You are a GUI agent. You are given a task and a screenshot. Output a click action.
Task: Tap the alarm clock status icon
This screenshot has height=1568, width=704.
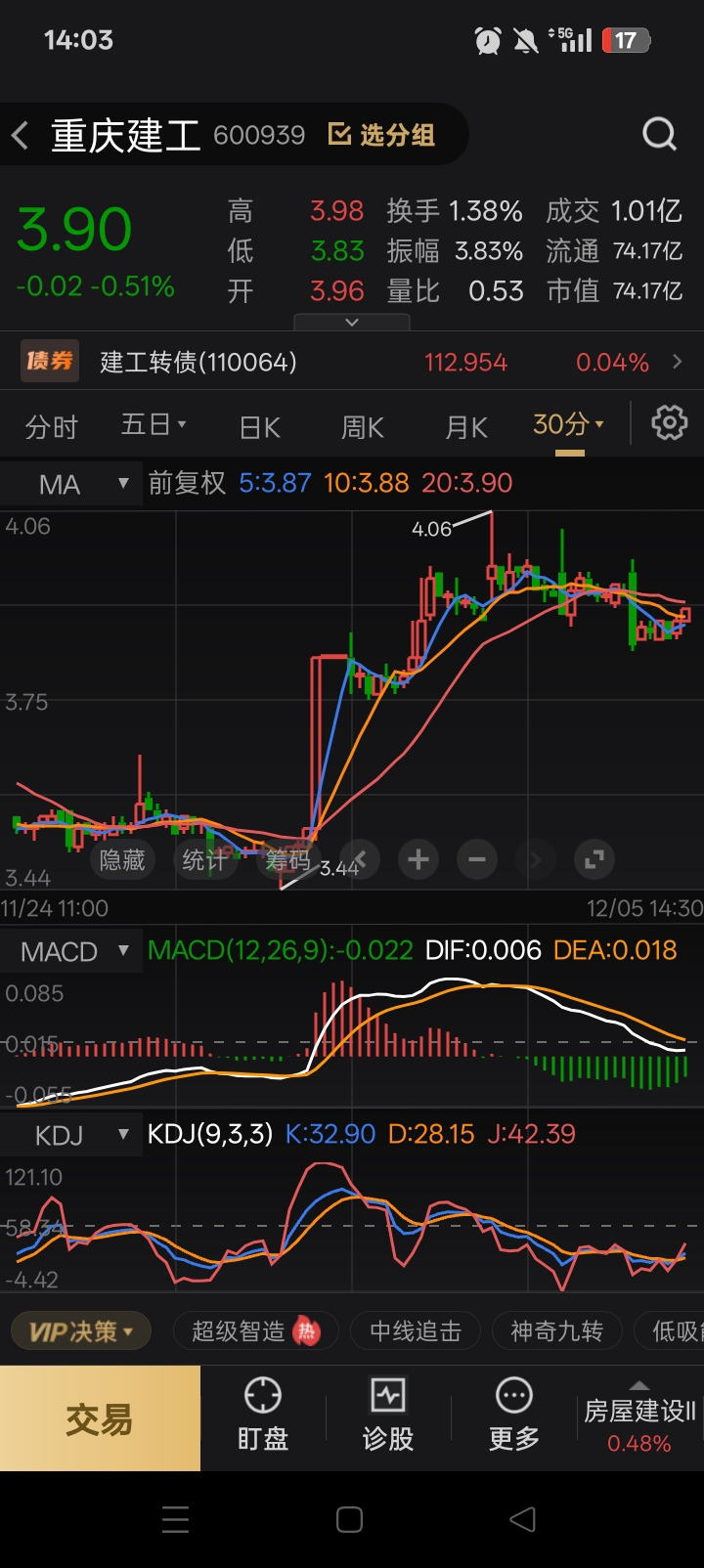pos(487,40)
